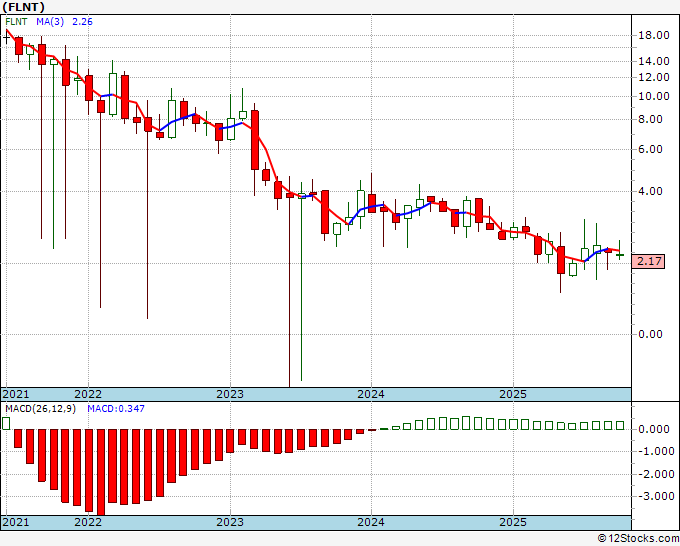Click the MA(3) indicator label

click(50, 22)
